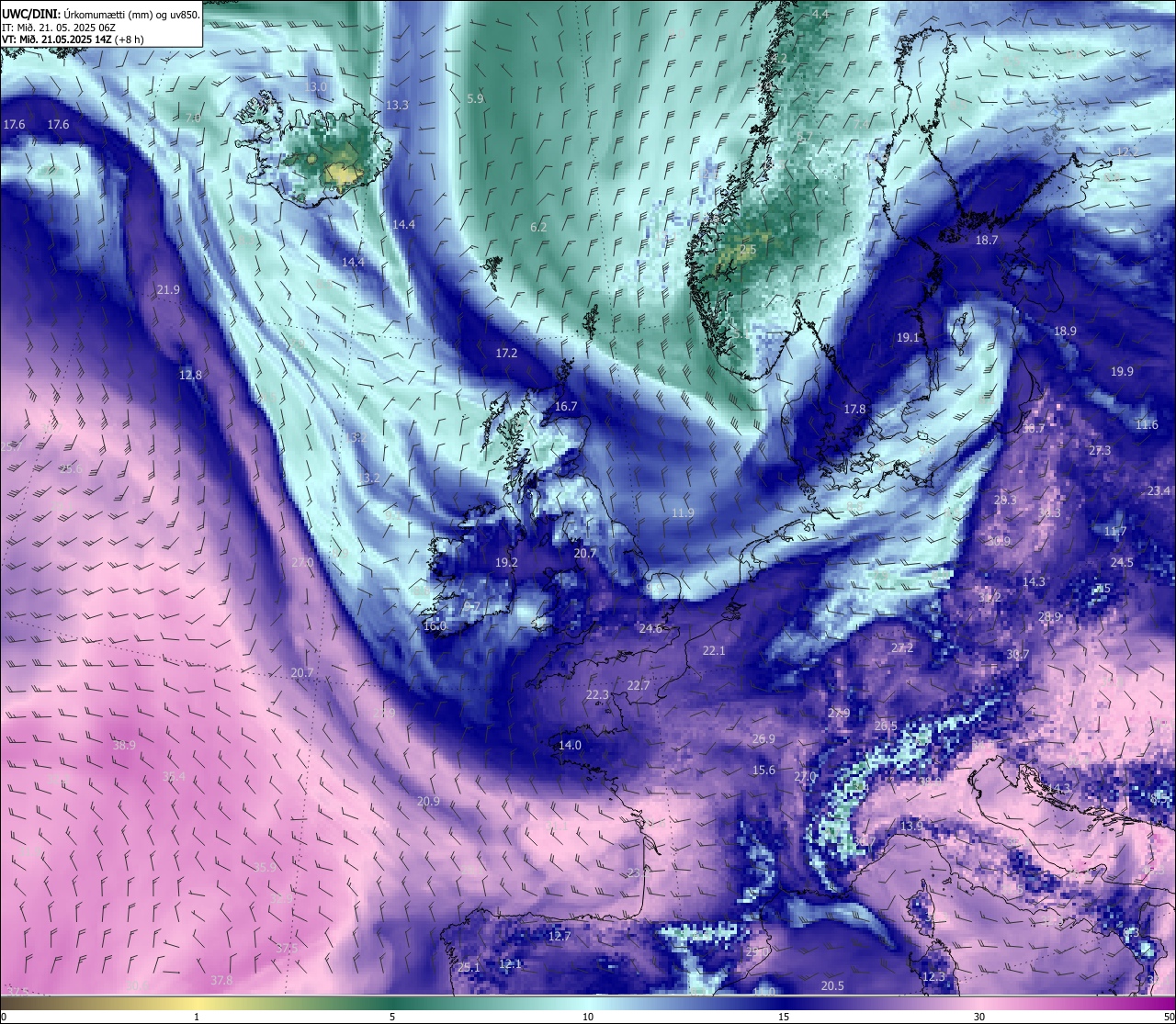Image resolution: width=1176 pixels, height=1024 pixels.
Task: Click the legend tick label 50
Action: pyautogui.click(x=1170, y=1017)
